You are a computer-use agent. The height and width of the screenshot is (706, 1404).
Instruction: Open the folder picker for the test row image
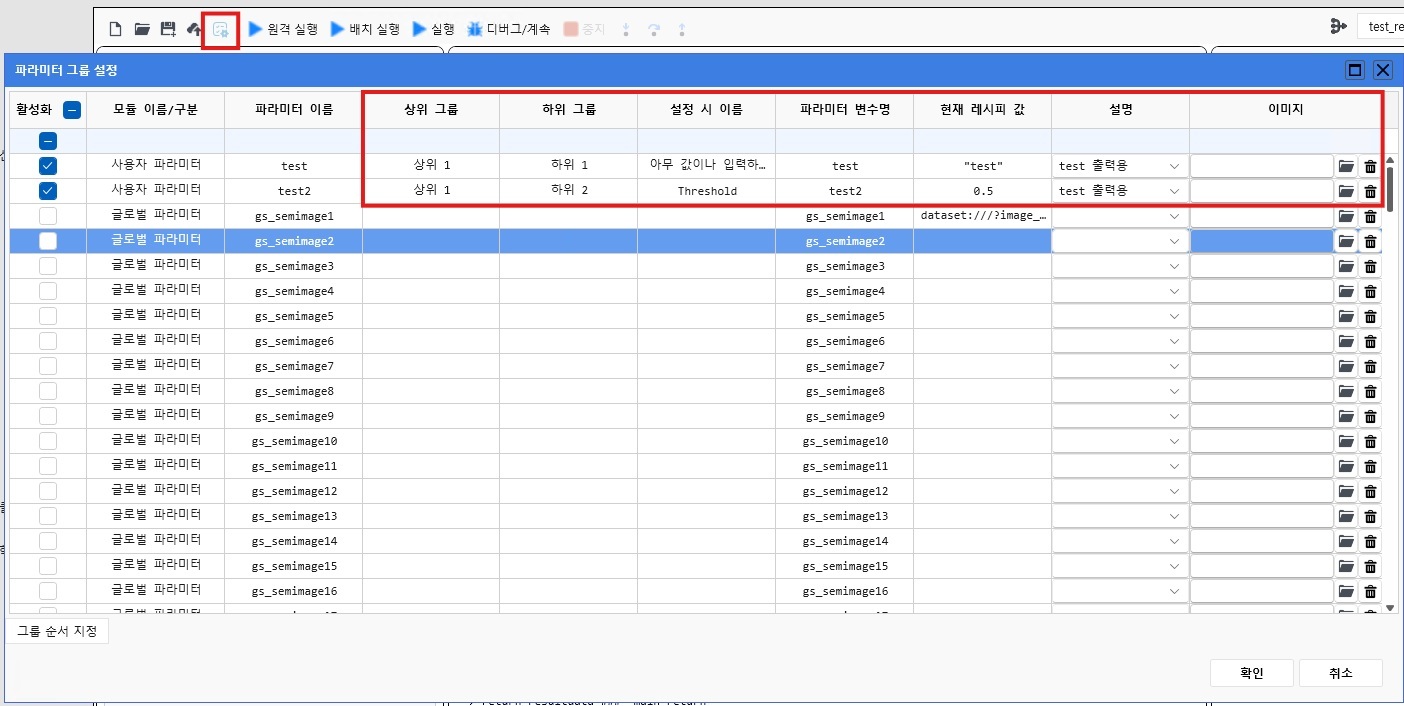[x=1345, y=166]
